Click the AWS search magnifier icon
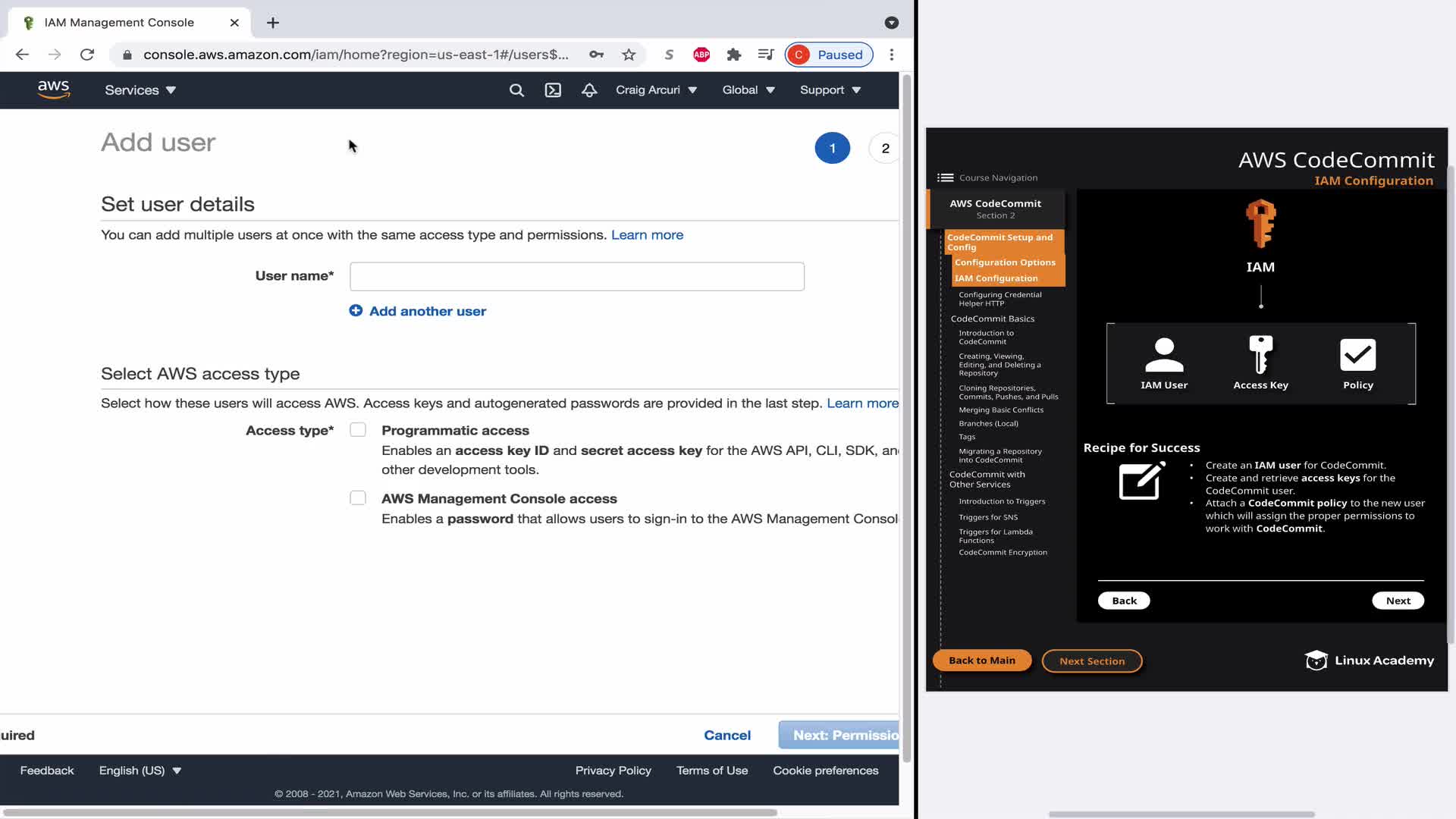1456x819 pixels. [516, 90]
